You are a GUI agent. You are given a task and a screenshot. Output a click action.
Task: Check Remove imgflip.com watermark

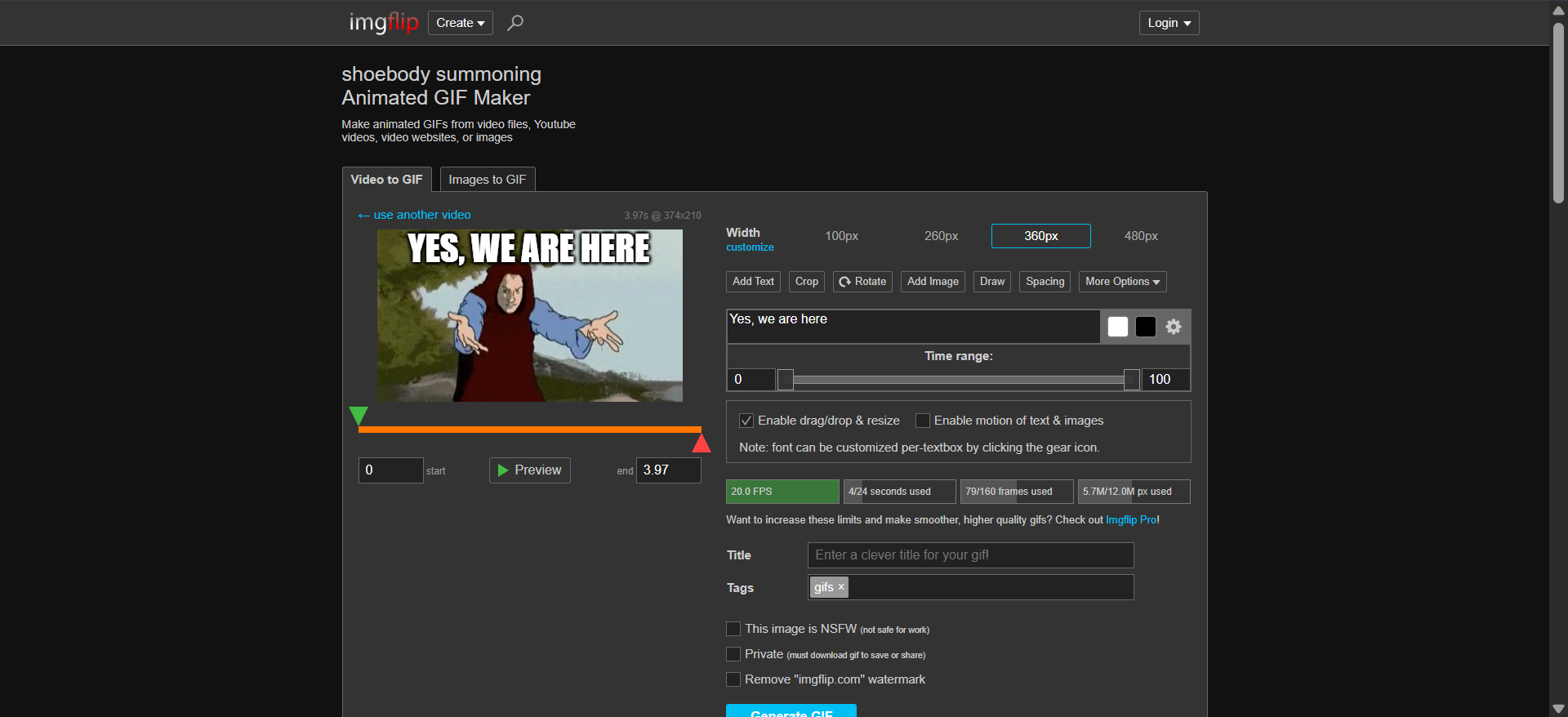733,679
